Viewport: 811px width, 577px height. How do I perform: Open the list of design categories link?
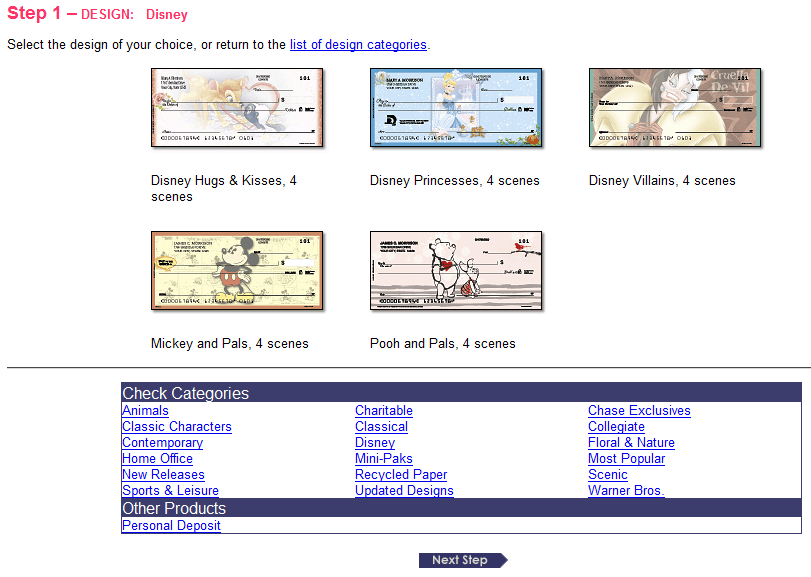coord(358,45)
